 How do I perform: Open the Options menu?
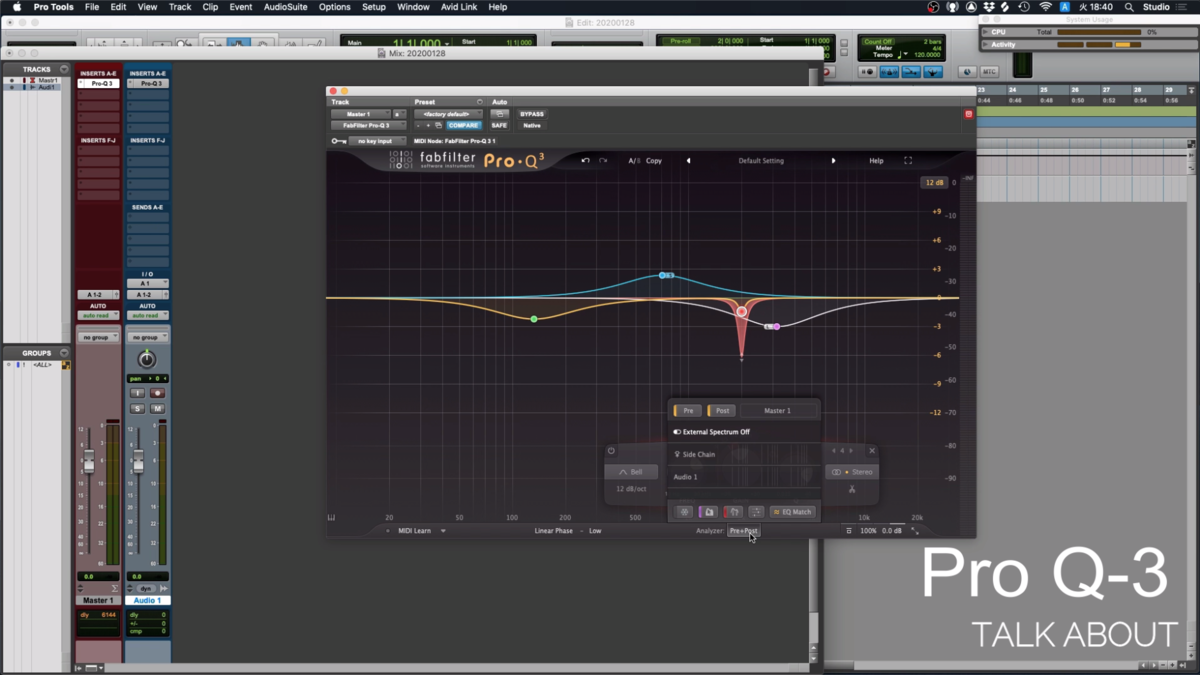click(335, 7)
